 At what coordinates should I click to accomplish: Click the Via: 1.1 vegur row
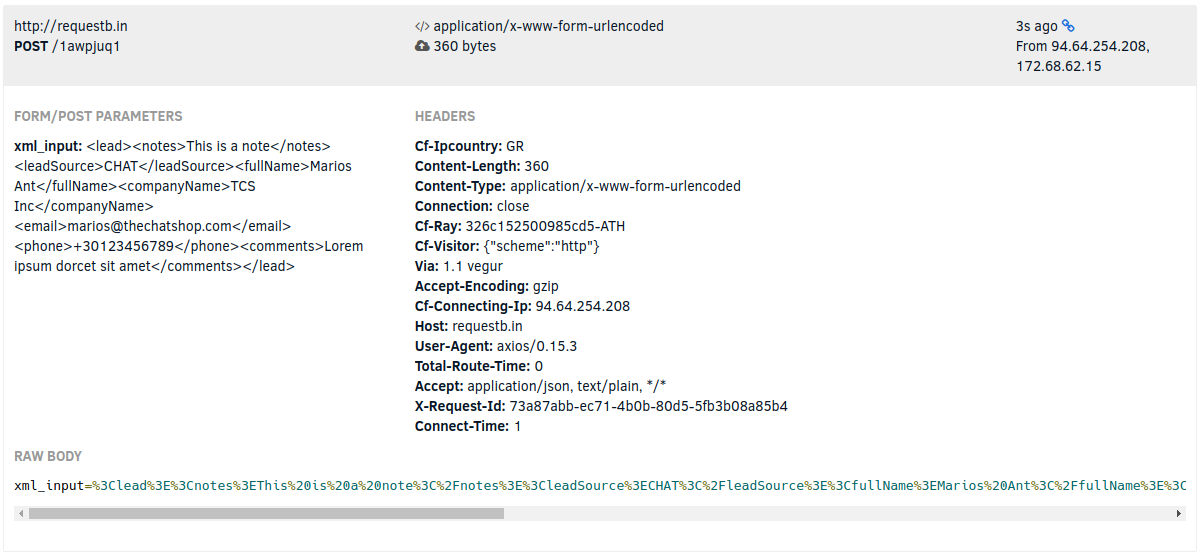(459, 266)
